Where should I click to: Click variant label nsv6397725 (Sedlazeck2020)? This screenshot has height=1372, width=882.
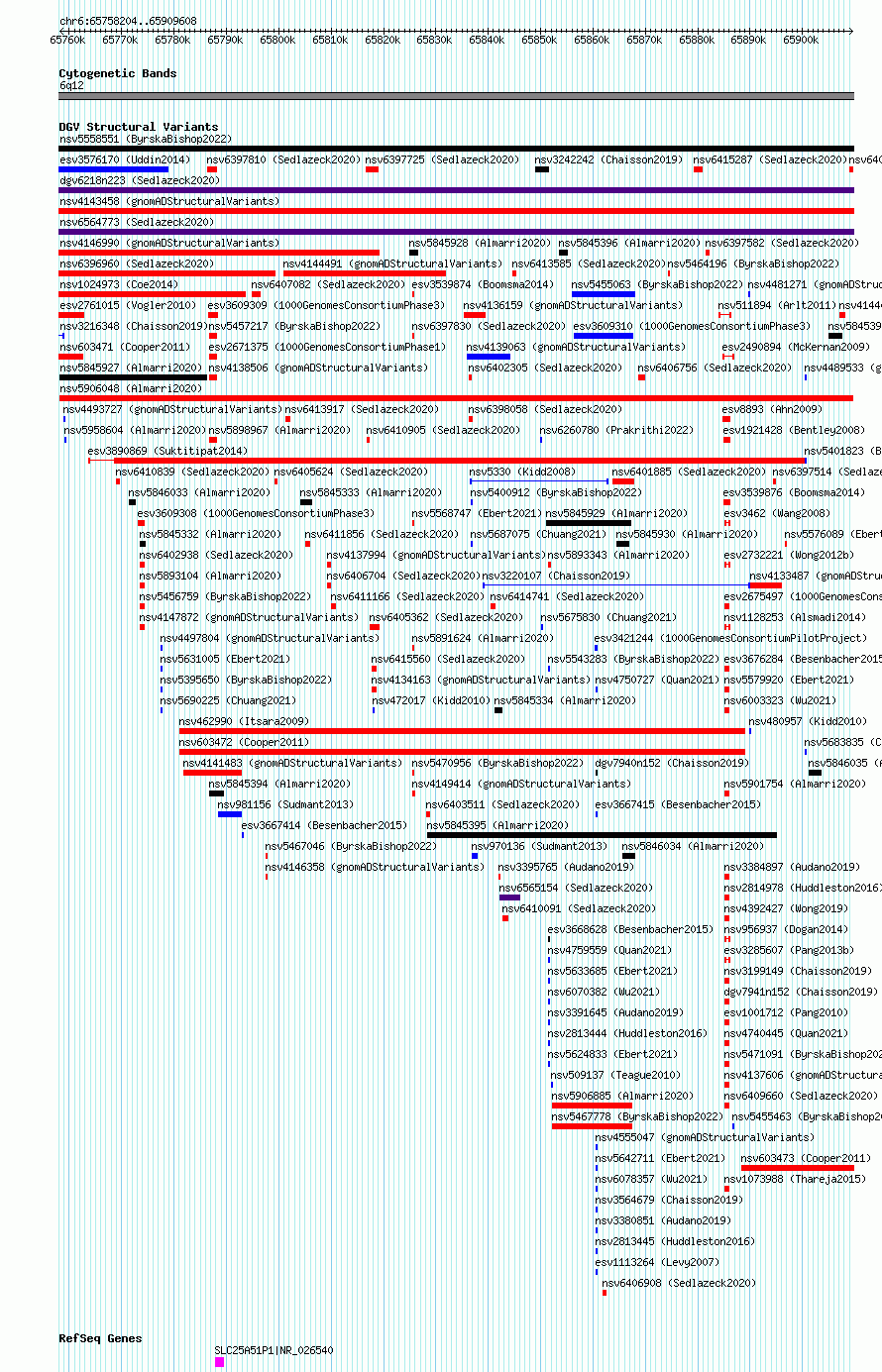click(442, 159)
